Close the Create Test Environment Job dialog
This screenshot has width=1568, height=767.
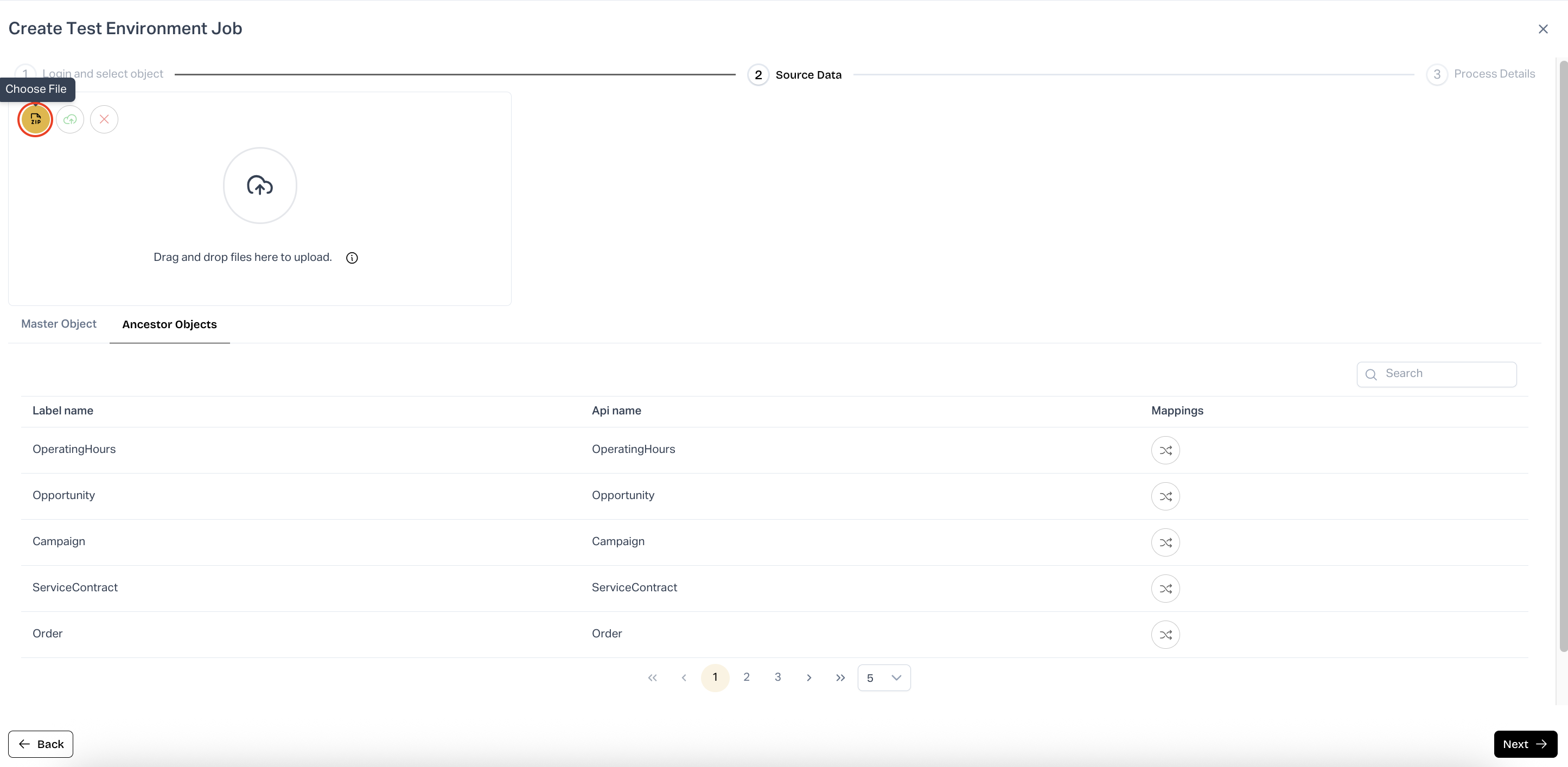(x=1542, y=29)
